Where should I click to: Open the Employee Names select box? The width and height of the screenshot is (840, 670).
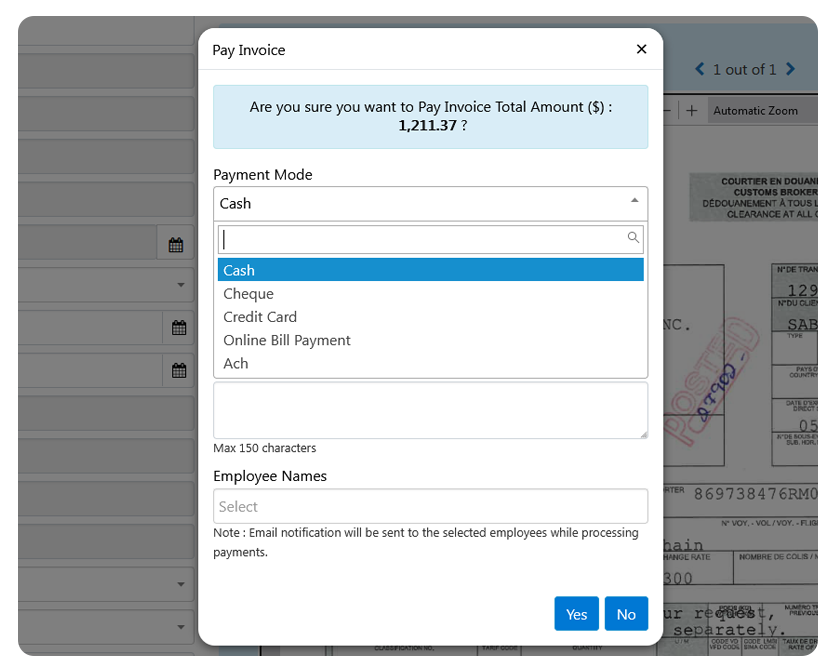(x=430, y=506)
